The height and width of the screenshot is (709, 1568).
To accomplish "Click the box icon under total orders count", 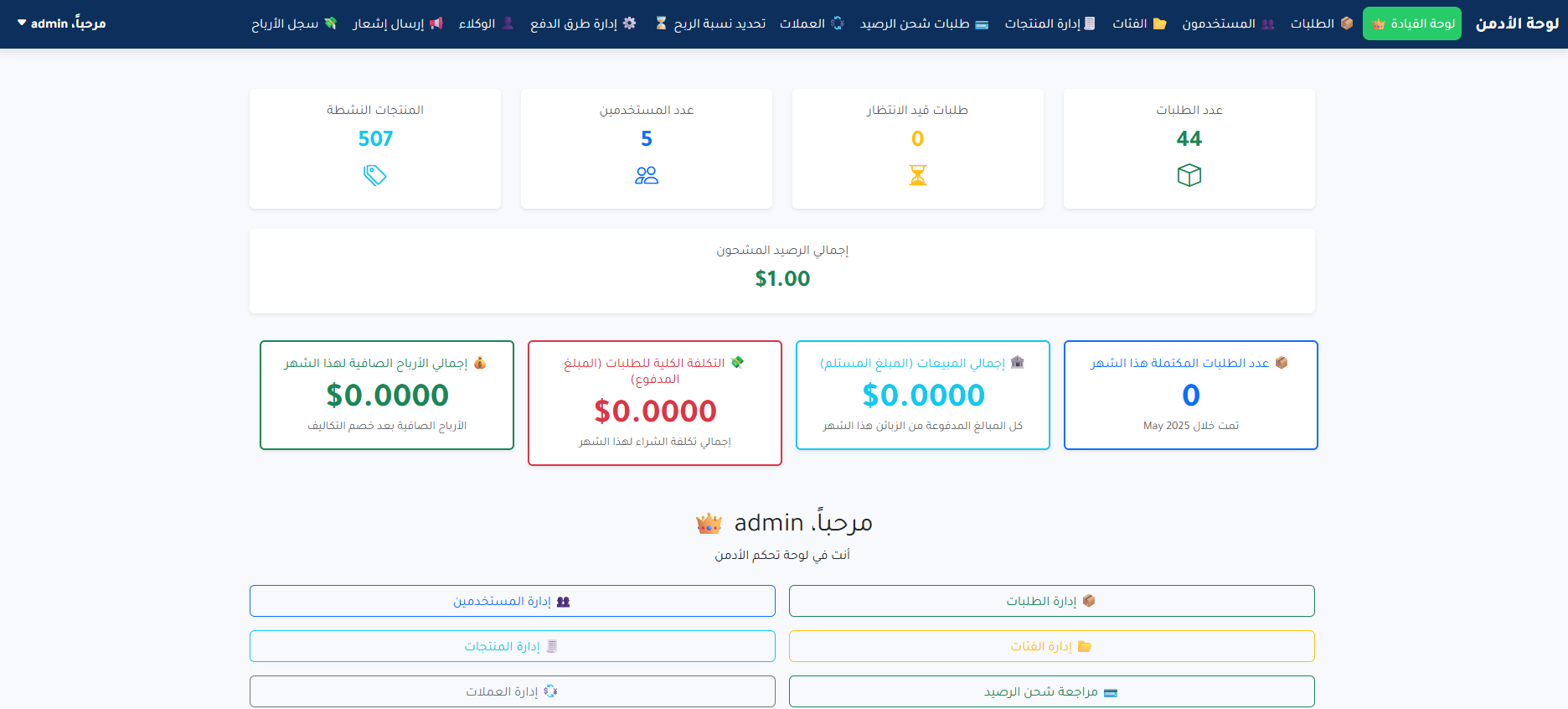I will click(1189, 175).
